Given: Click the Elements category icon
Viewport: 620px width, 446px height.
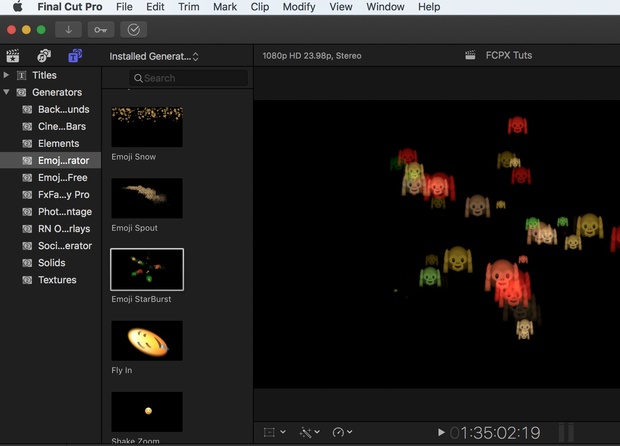Looking at the screenshot, I should click(27, 144).
